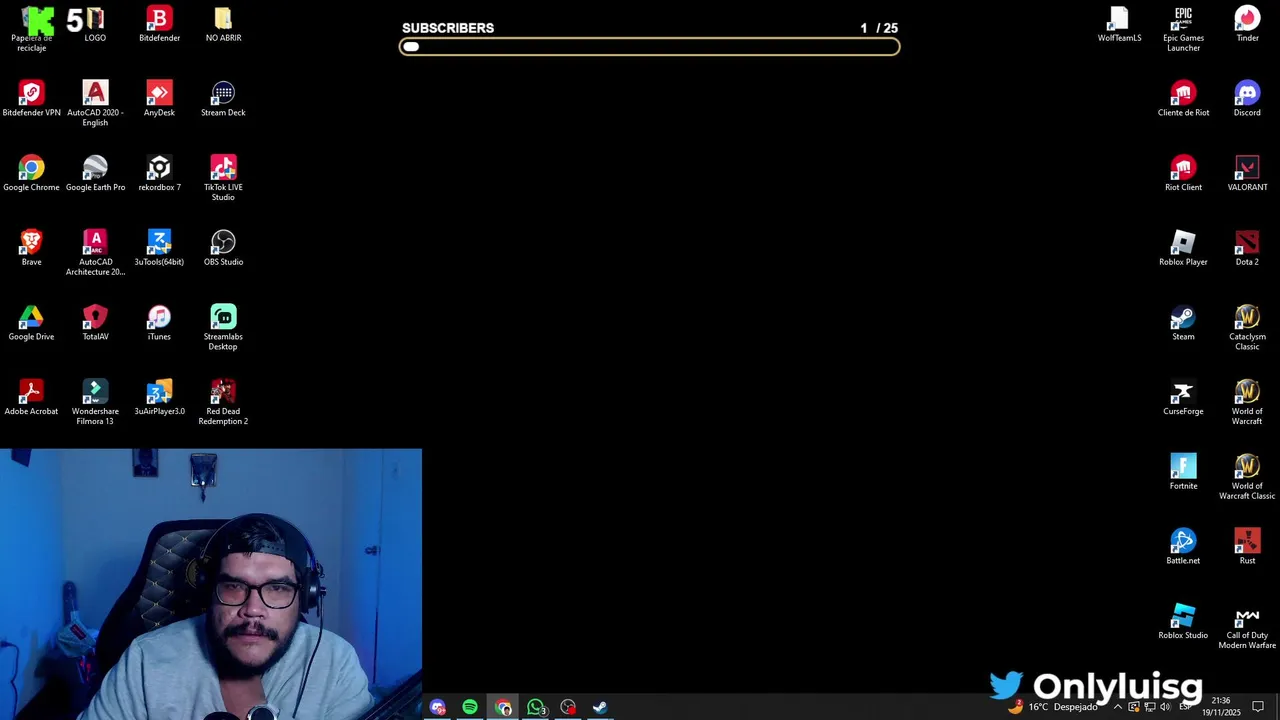Viewport: 1280px width, 720px height.
Task: Launch Wondershare Filmora 13
Action: pyautogui.click(x=95, y=402)
